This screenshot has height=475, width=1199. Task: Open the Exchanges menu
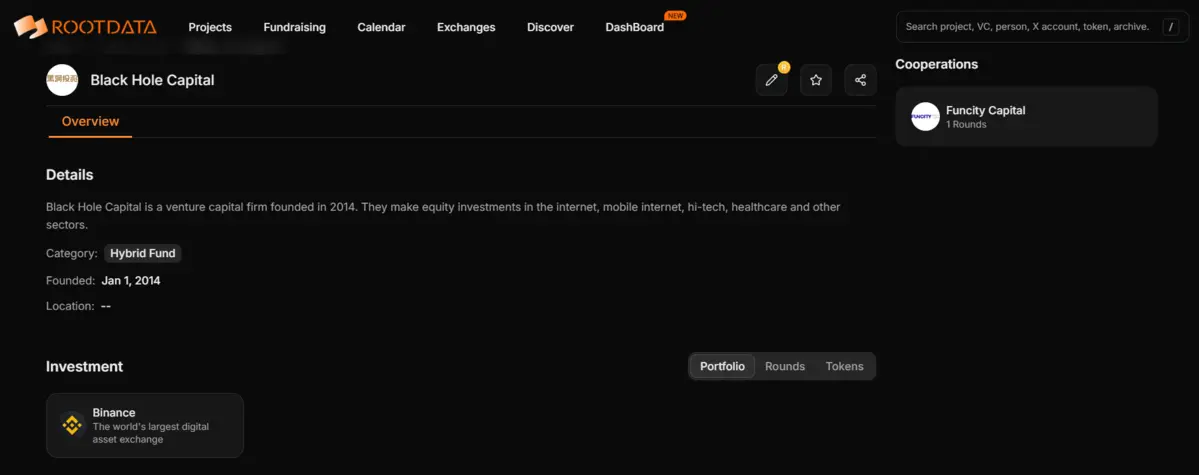(x=466, y=28)
